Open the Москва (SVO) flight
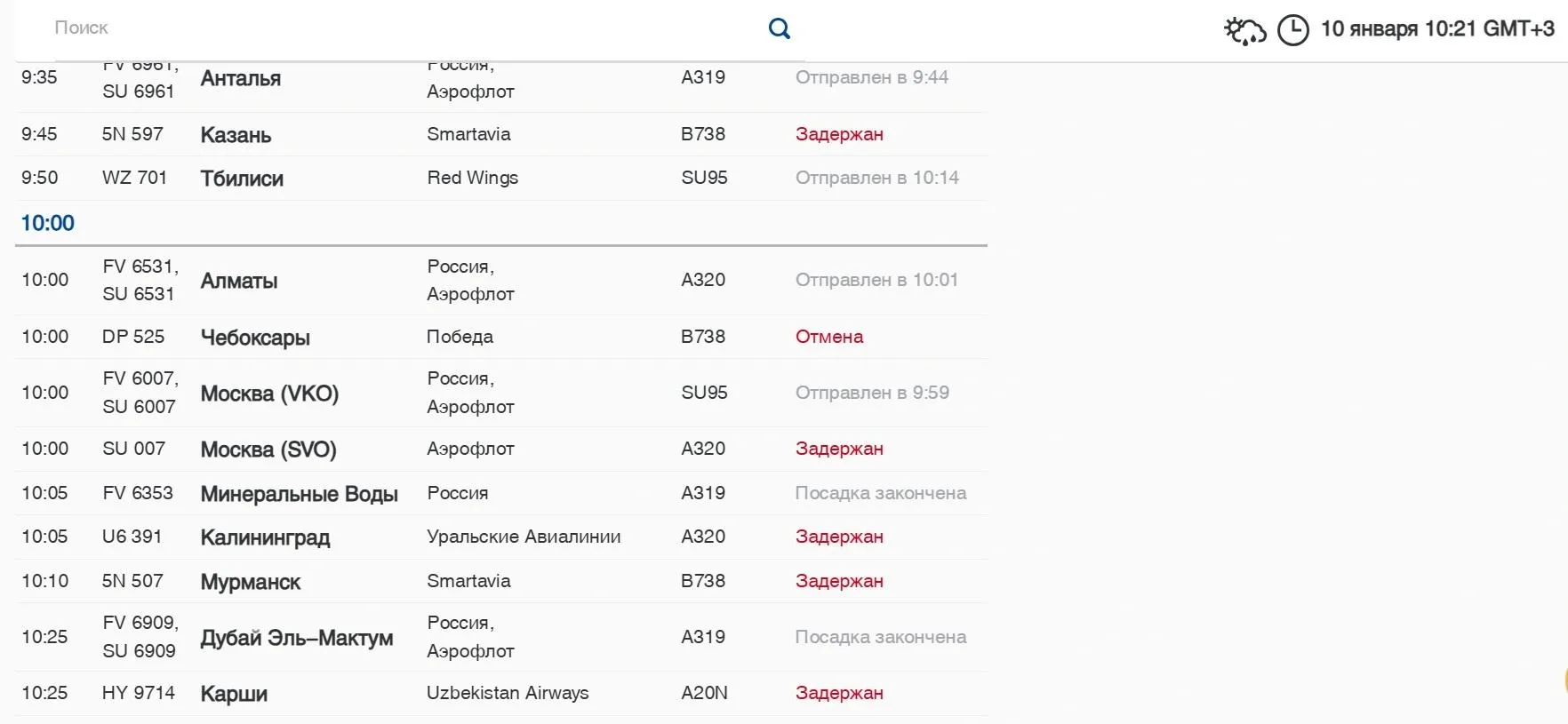The image size is (1568, 724). [268, 450]
